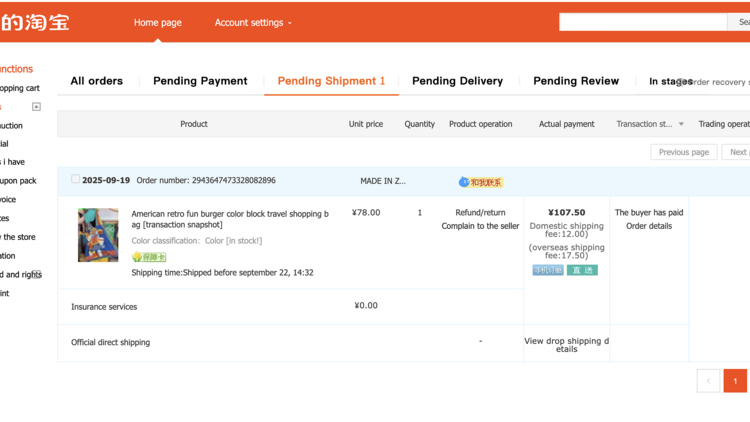Open the burger bag product thumbnail
The image size is (750, 422).
coord(98,235)
